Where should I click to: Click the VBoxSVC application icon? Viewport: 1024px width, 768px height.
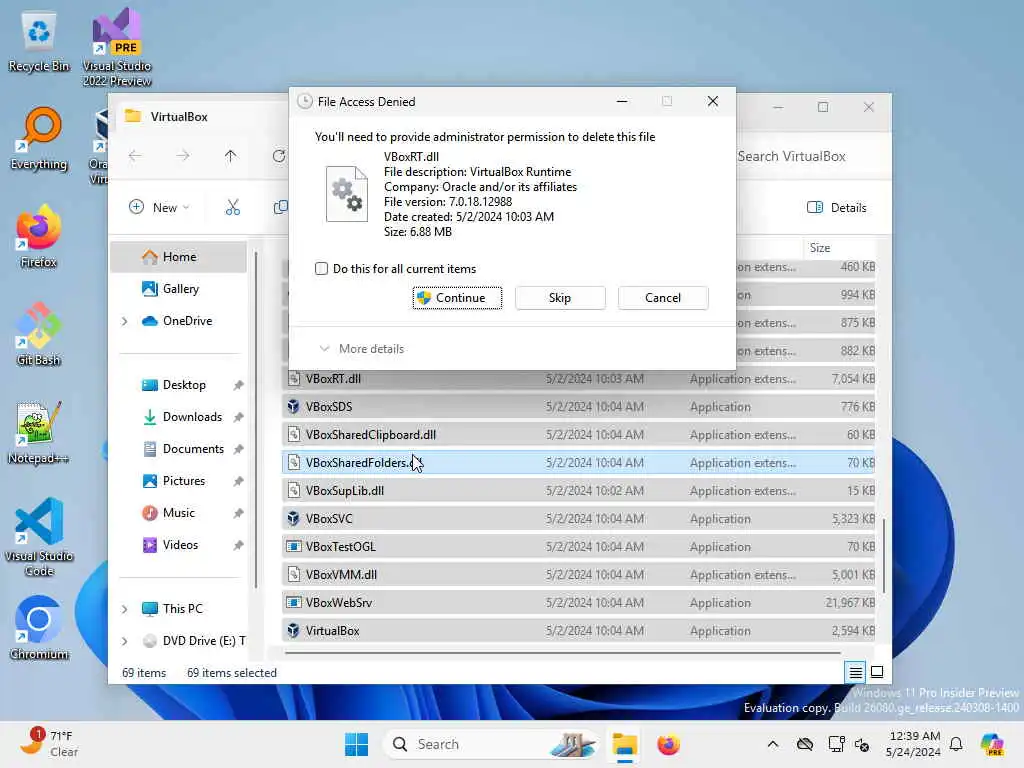click(294, 519)
